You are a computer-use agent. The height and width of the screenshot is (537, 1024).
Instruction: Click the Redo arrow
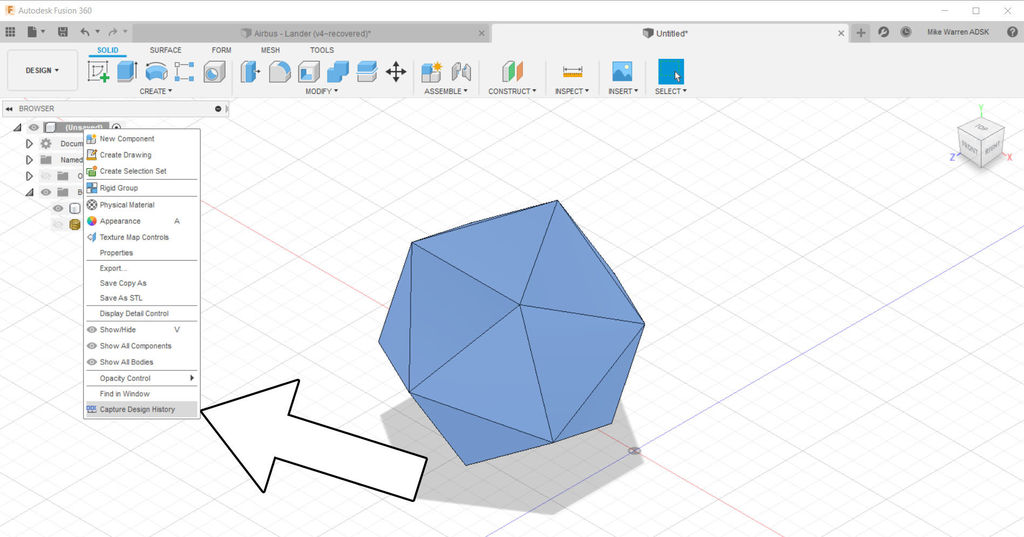(112, 31)
